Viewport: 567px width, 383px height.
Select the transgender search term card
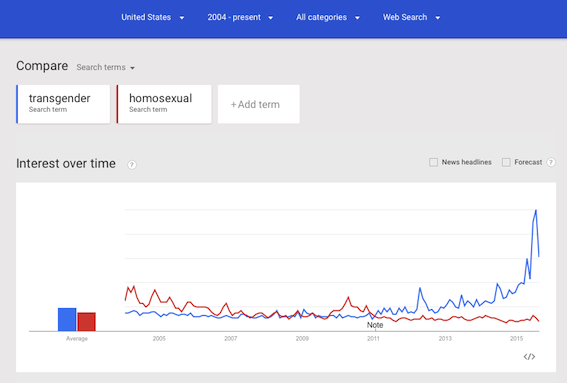[x=63, y=104]
